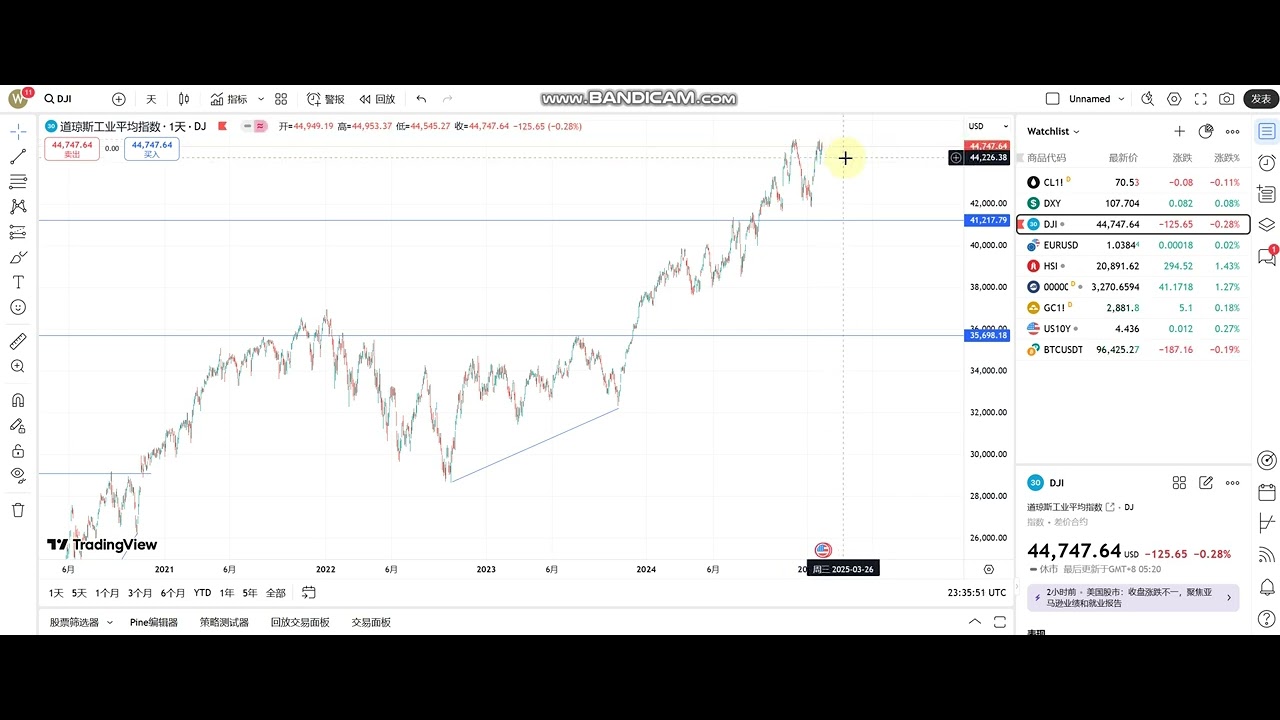Open the pattern drawing tools
The height and width of the screenshot is (720, 1280).
coord(18,206)
